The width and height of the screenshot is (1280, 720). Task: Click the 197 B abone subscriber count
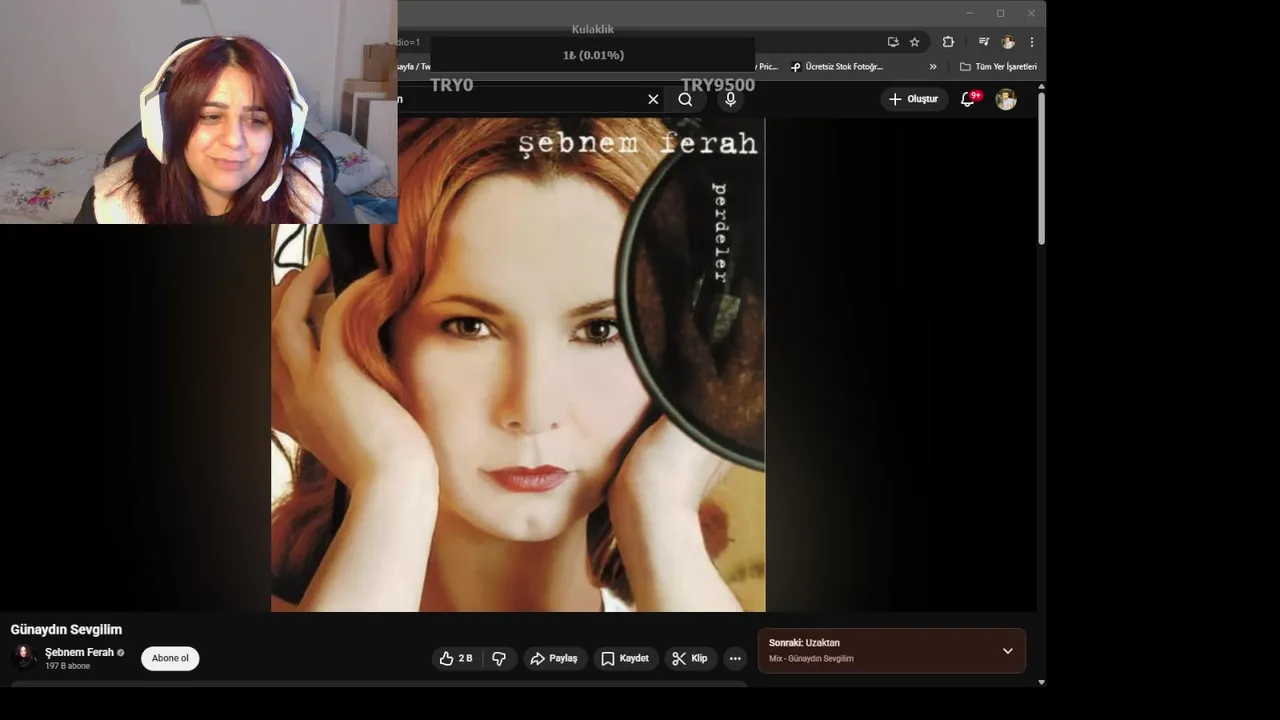pos(67,666)
